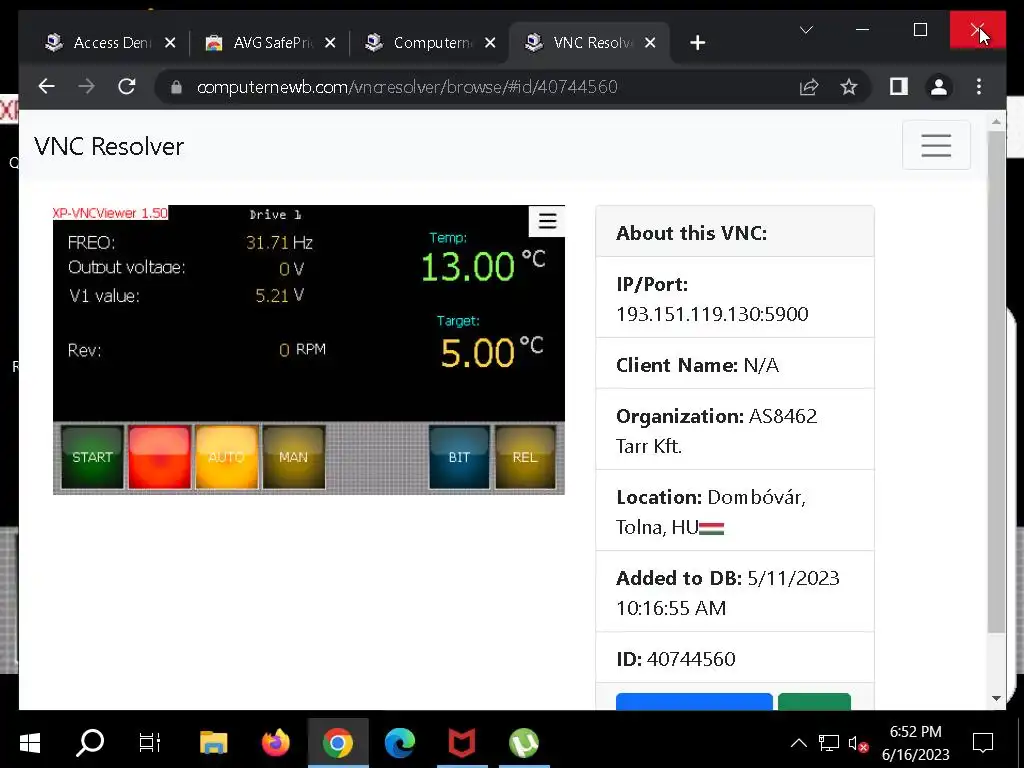The height and width of the screenshot is (768, 1024).
Task: Select the MAN mode button
Action: (293, 457)
